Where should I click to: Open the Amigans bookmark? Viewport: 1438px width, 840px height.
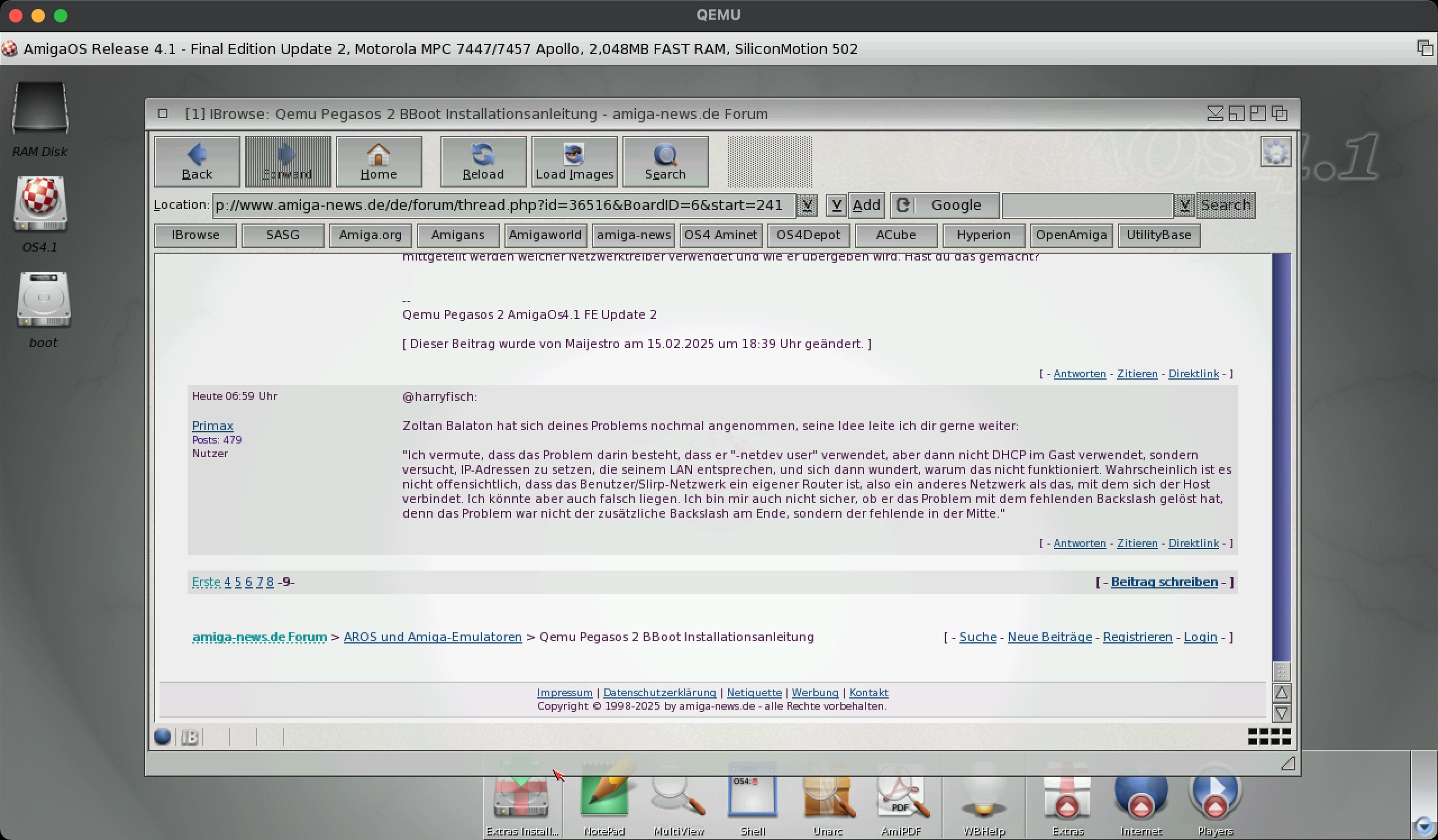click(x=458, y=235)
